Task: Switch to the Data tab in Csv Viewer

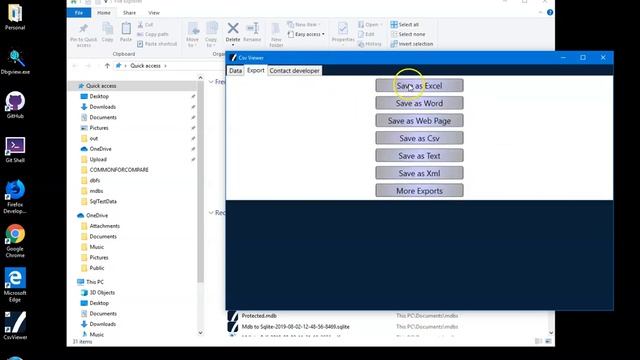Action: click(235, 71)
